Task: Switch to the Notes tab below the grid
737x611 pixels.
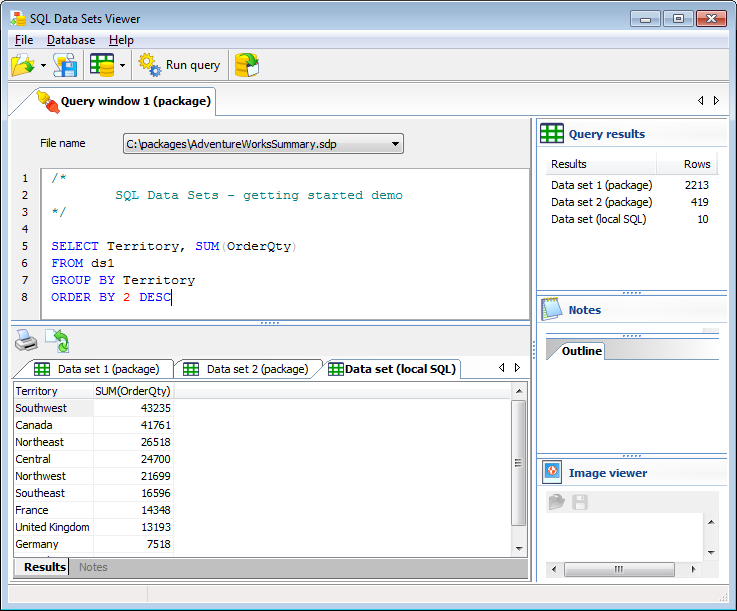Action: pos(93,567)
